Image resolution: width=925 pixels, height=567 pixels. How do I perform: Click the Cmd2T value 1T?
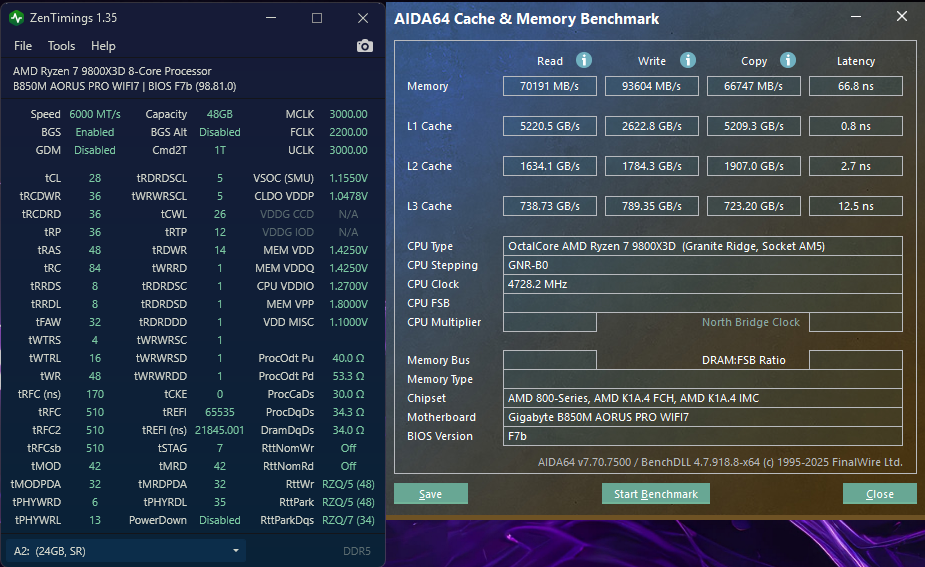tap(219, 150)
